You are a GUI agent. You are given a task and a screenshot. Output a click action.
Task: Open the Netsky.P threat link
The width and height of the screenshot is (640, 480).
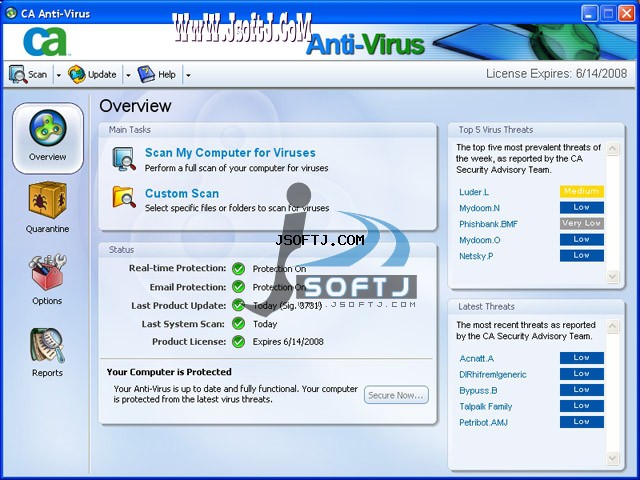coord(476,256)
